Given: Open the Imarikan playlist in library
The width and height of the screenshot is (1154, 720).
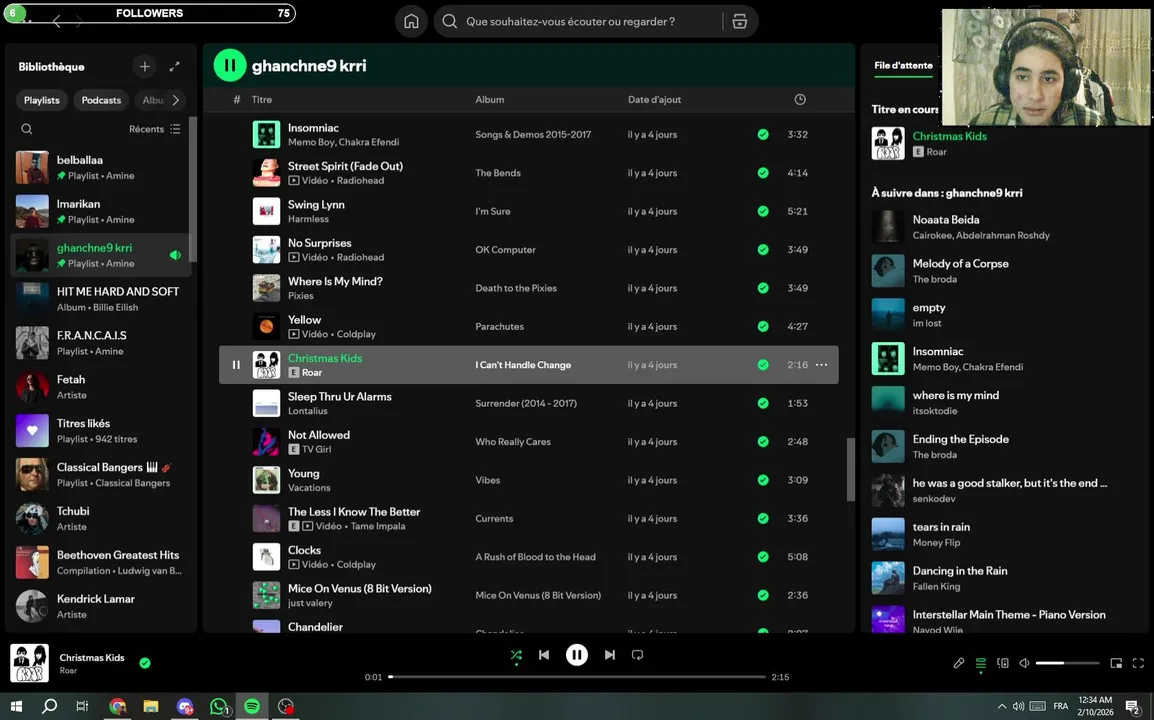Looking at the screenshot, I should point(101,211).
